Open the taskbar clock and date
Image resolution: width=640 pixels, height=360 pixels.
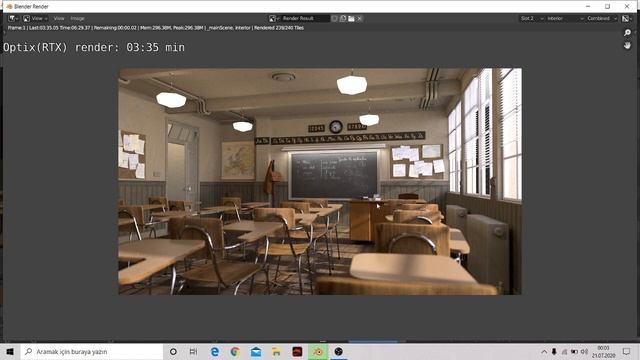pyautogui.click(x=603, y=351)
